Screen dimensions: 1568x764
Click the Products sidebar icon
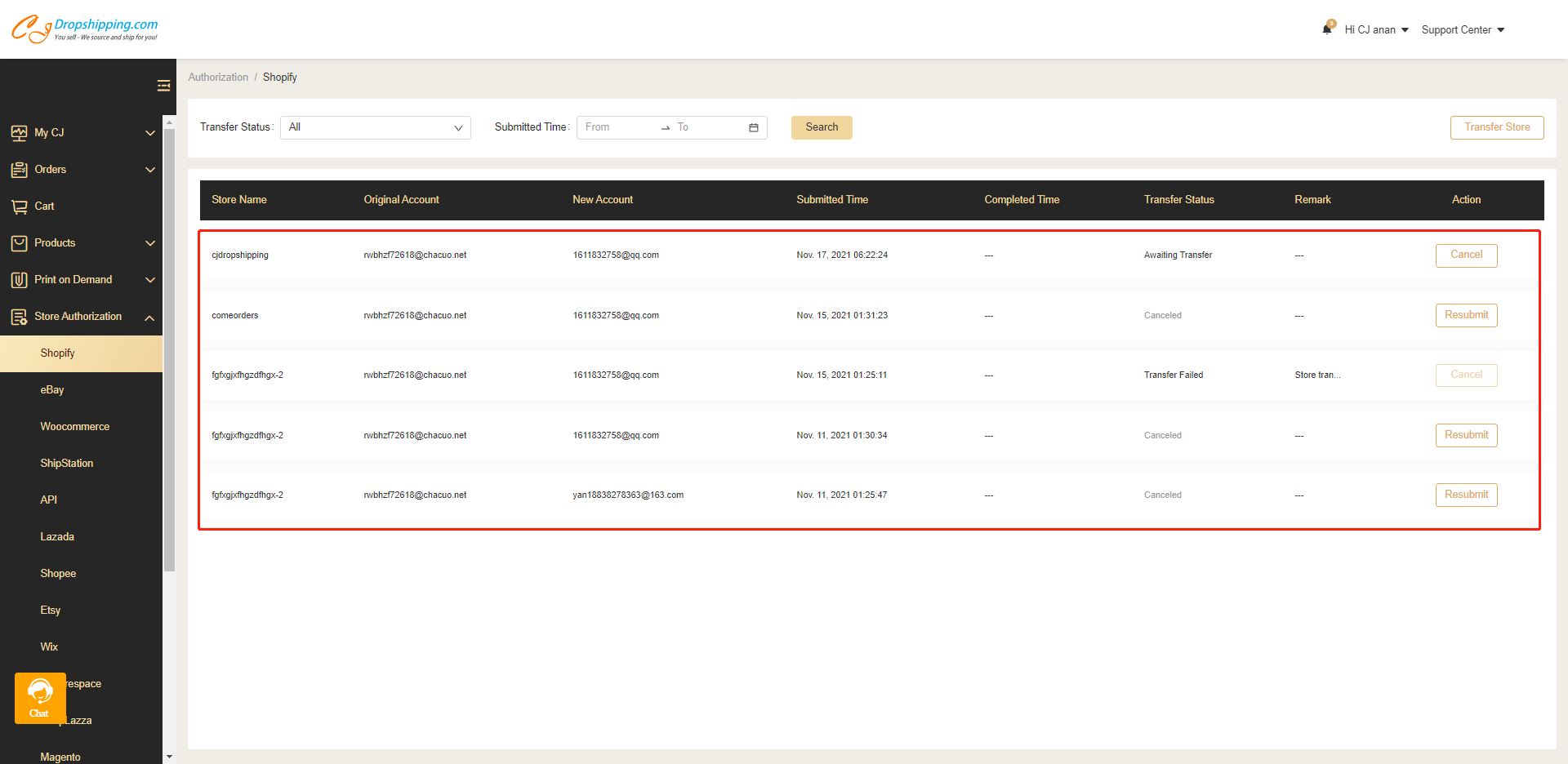pyautogui.click(x=20, y=242)
